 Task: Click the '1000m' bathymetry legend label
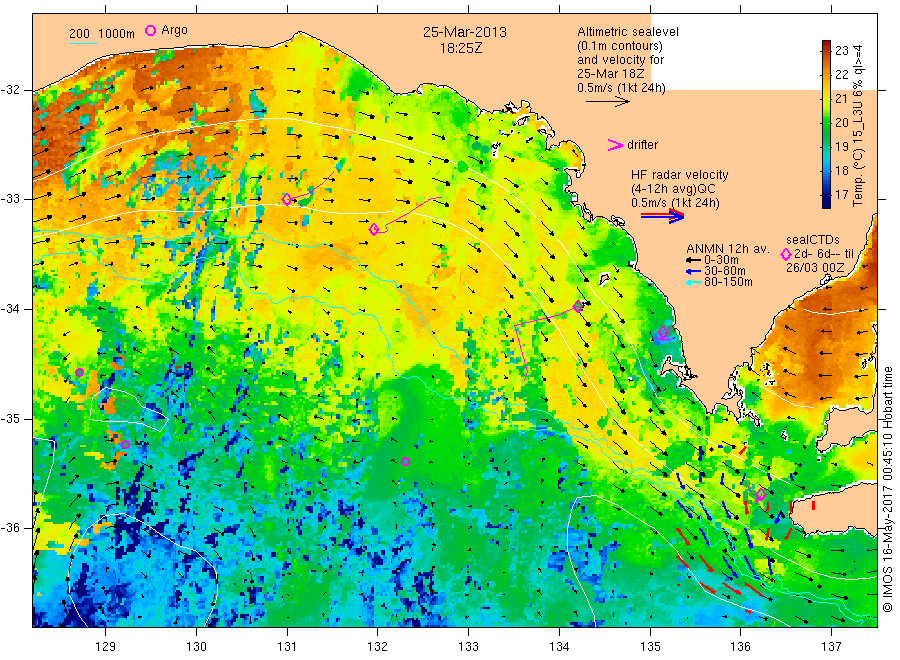pos(117,34)
